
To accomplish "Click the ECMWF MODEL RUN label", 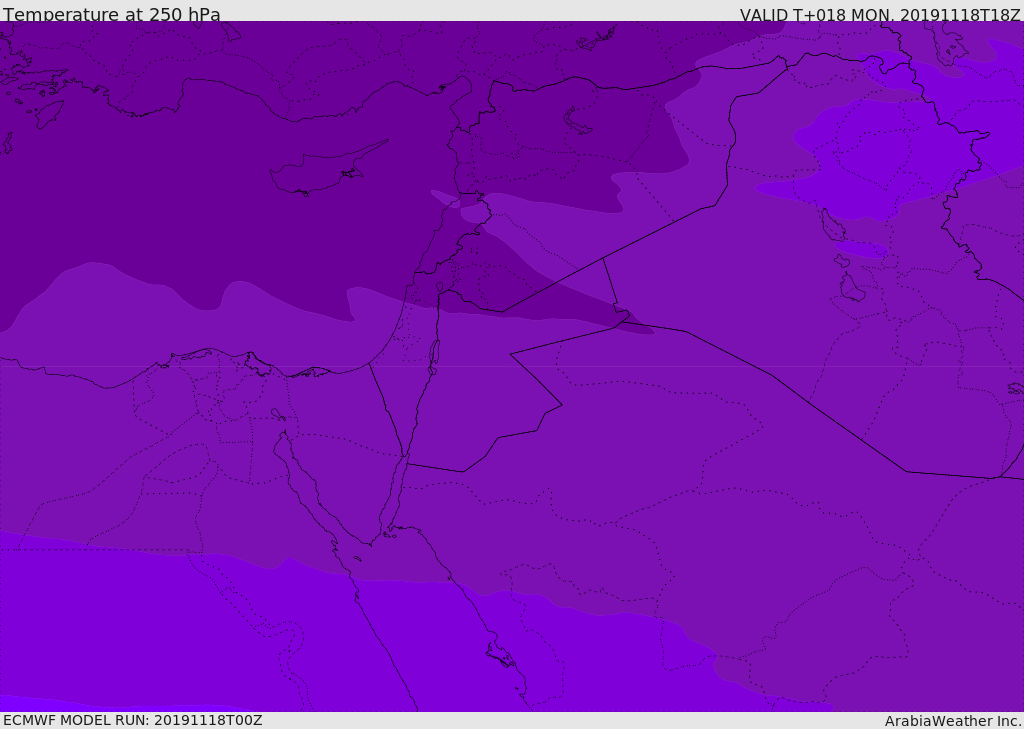I will click(x=132, y=720).
